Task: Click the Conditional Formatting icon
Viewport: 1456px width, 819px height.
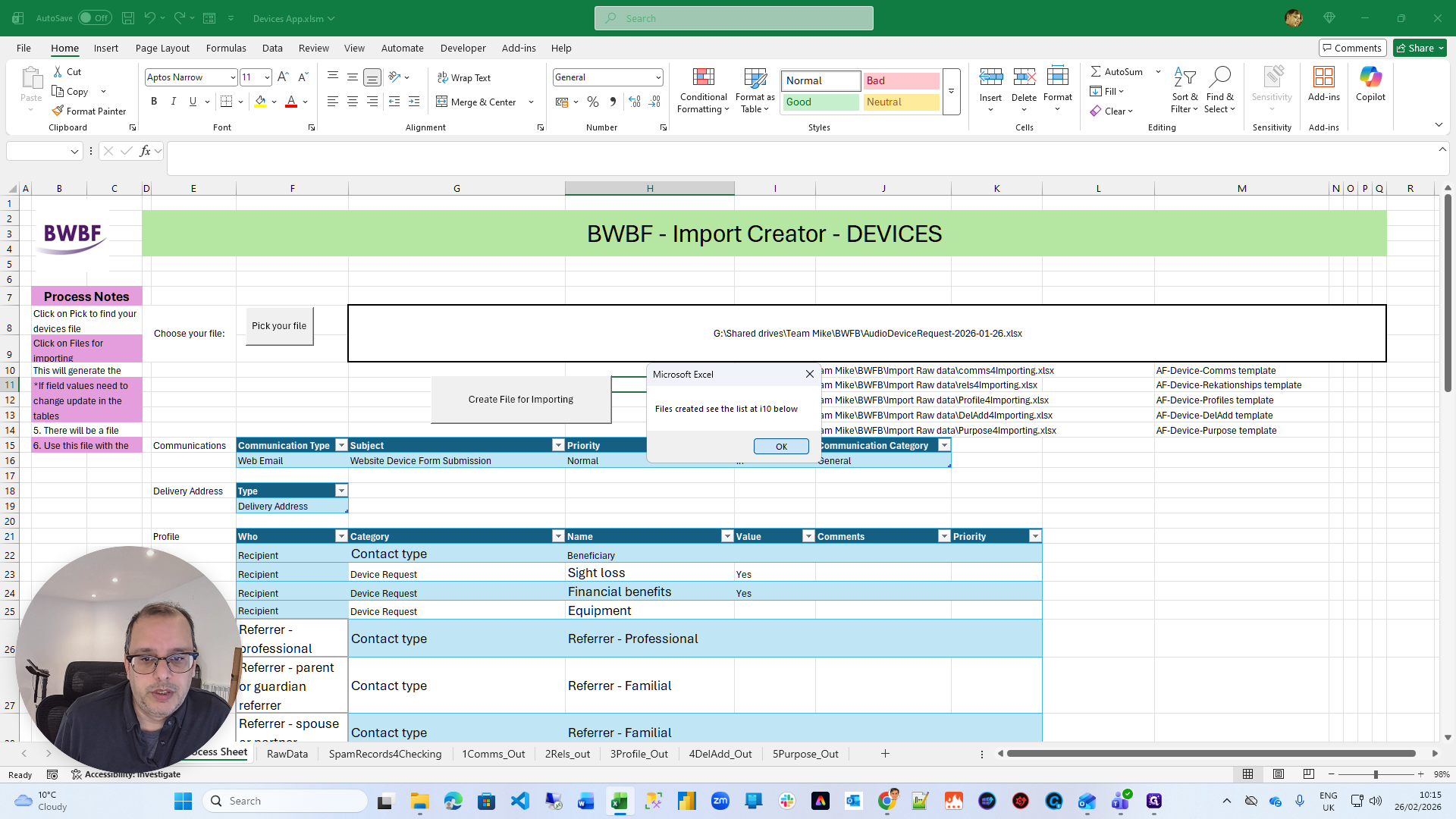Action: tap(703, 77)
